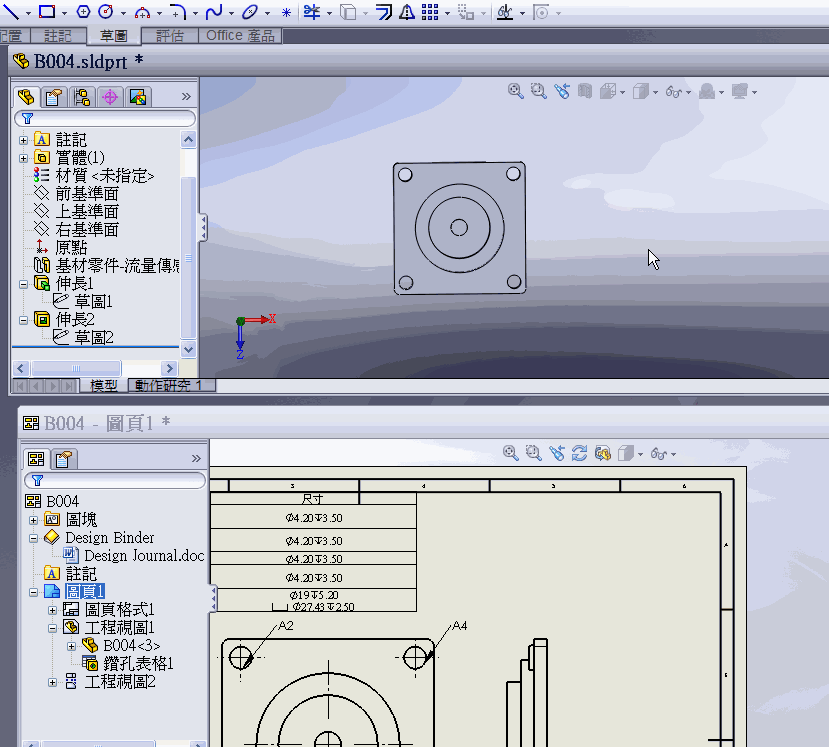This screenshot has width=829, height=747.
Task: Open Circle tool dropdown arrow
Action: coord(123,13)
